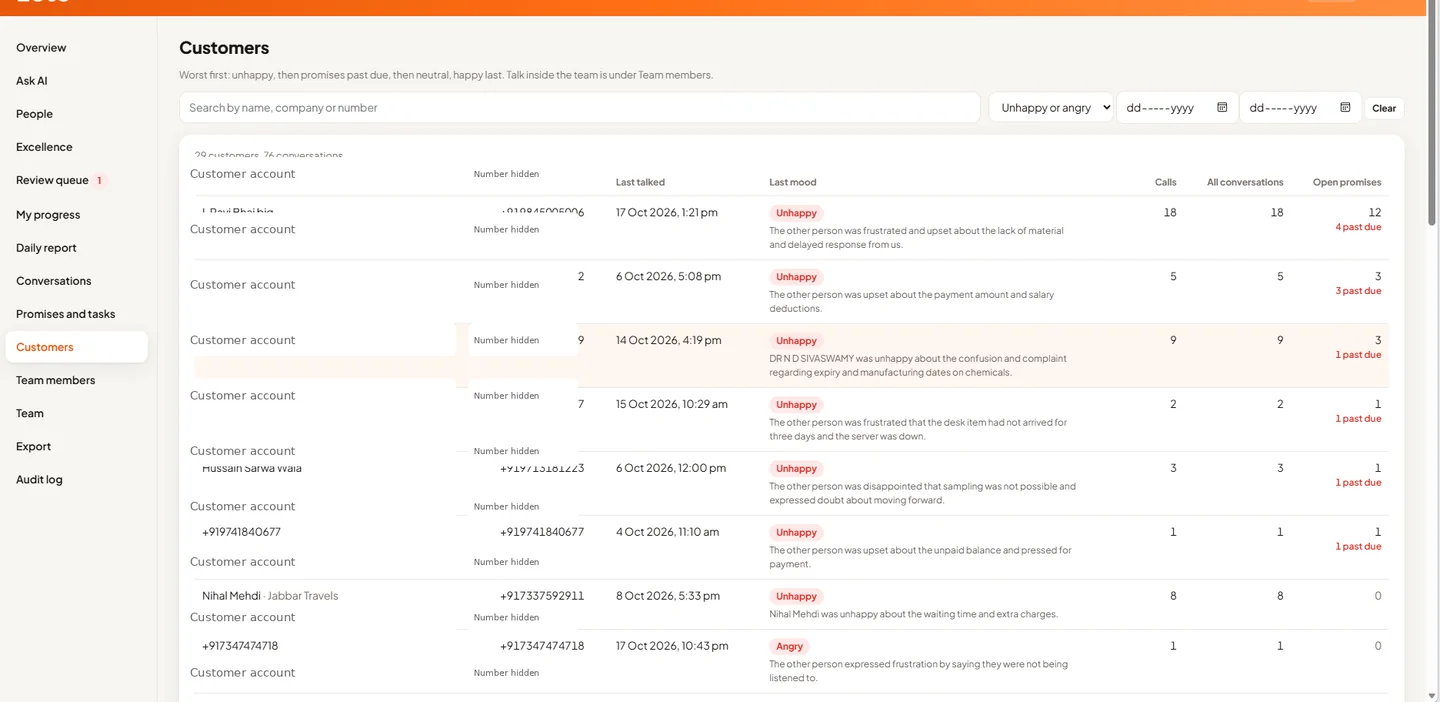Click the date 4 Oct 2026, 11:10 am

click(x=667, y=532)
